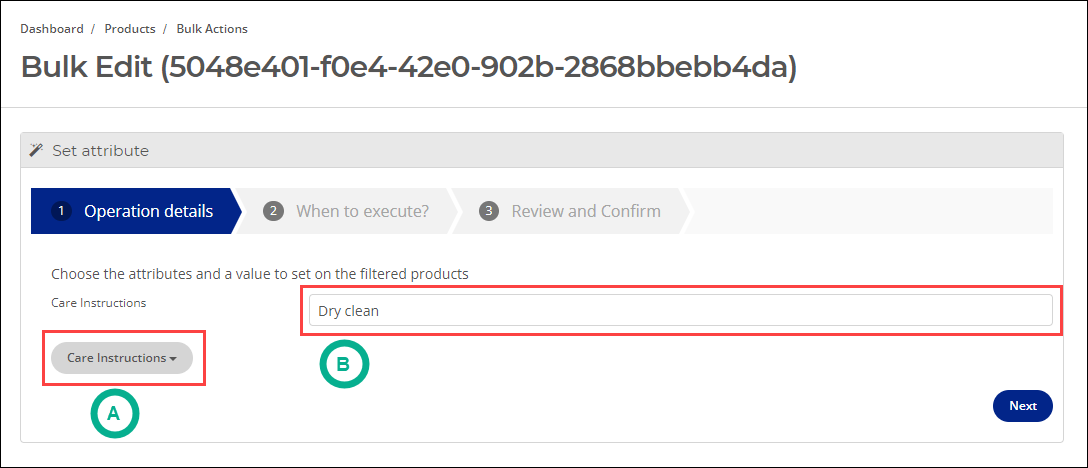Click the caret arrow beside Care Instructions

pyautogui.click(x=172, y=359)
